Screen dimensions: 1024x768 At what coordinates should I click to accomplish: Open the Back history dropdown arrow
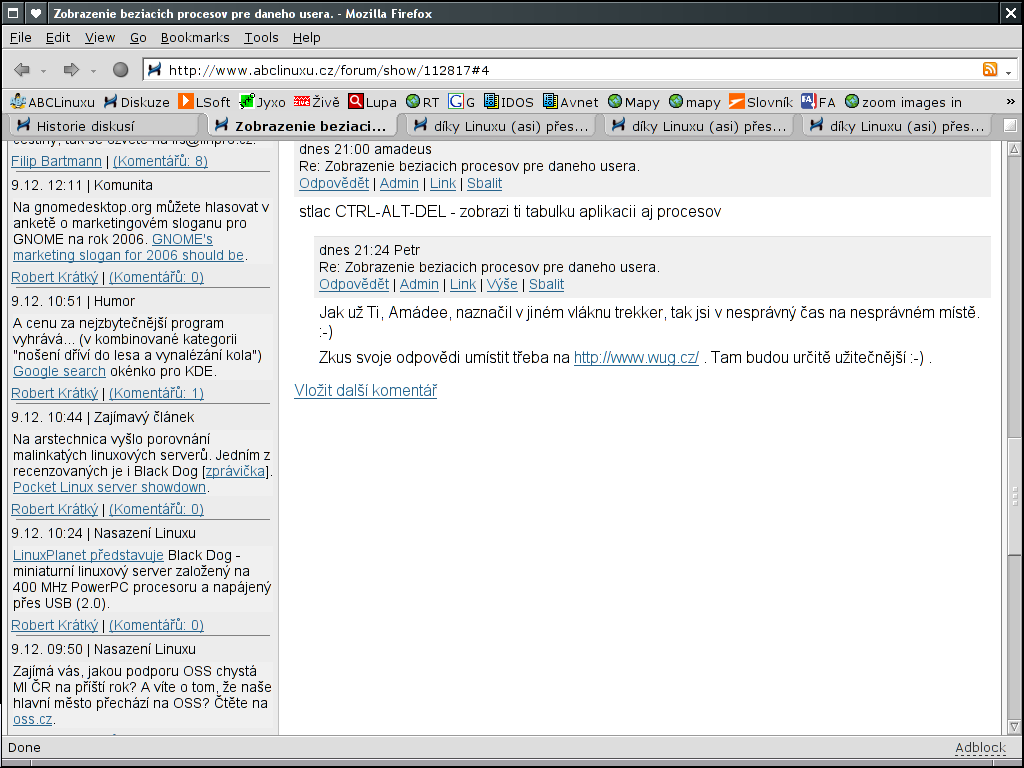44,71
